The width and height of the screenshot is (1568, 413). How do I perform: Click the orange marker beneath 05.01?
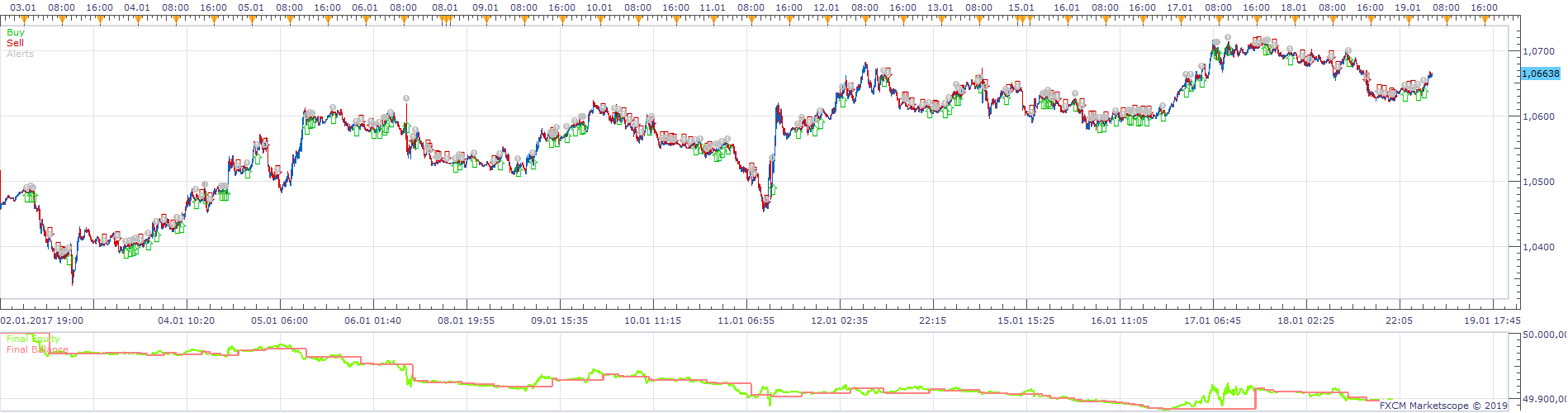tap(252, 20)
